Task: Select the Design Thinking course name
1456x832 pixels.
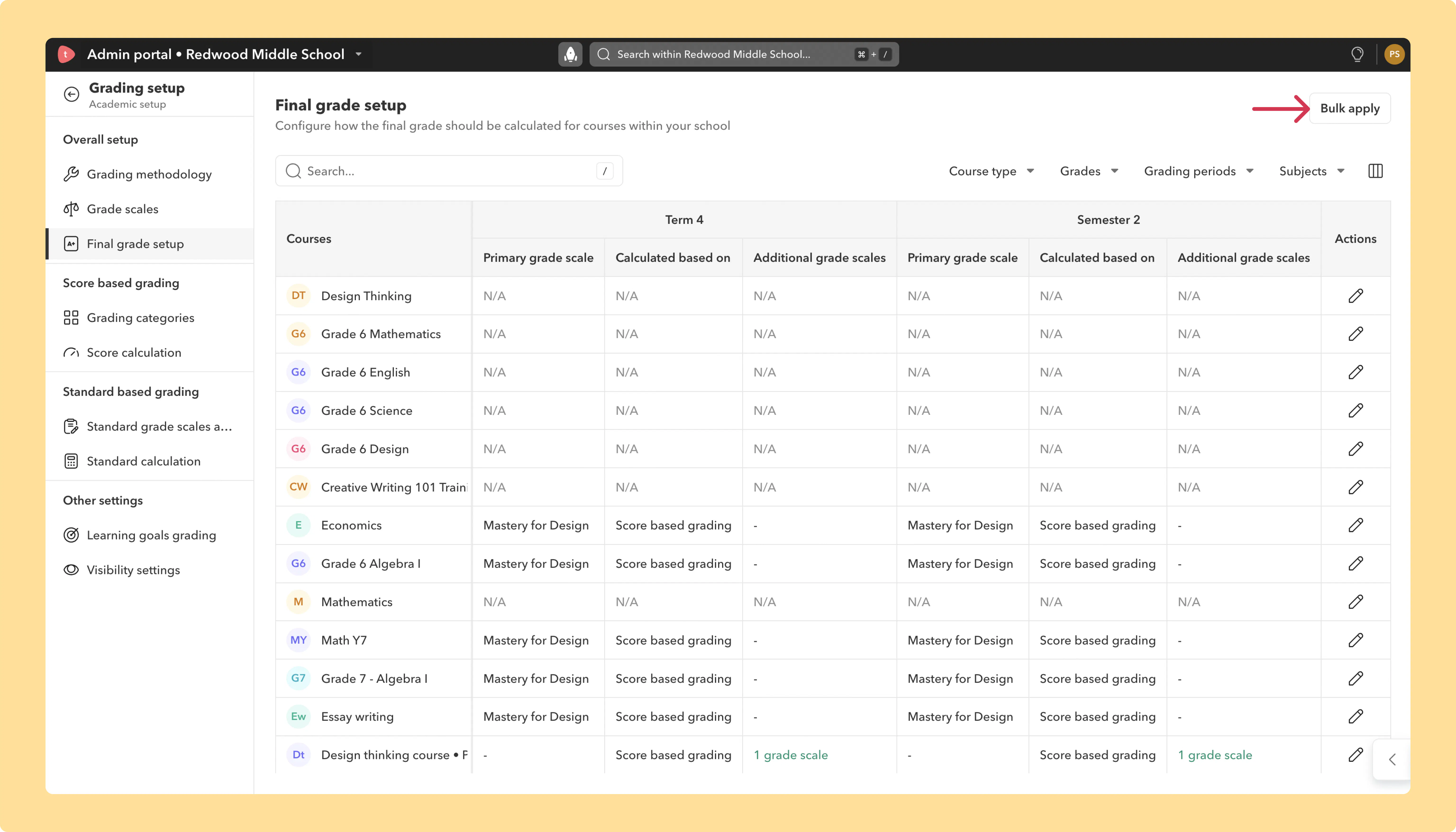Action: (x=366, y=296)
